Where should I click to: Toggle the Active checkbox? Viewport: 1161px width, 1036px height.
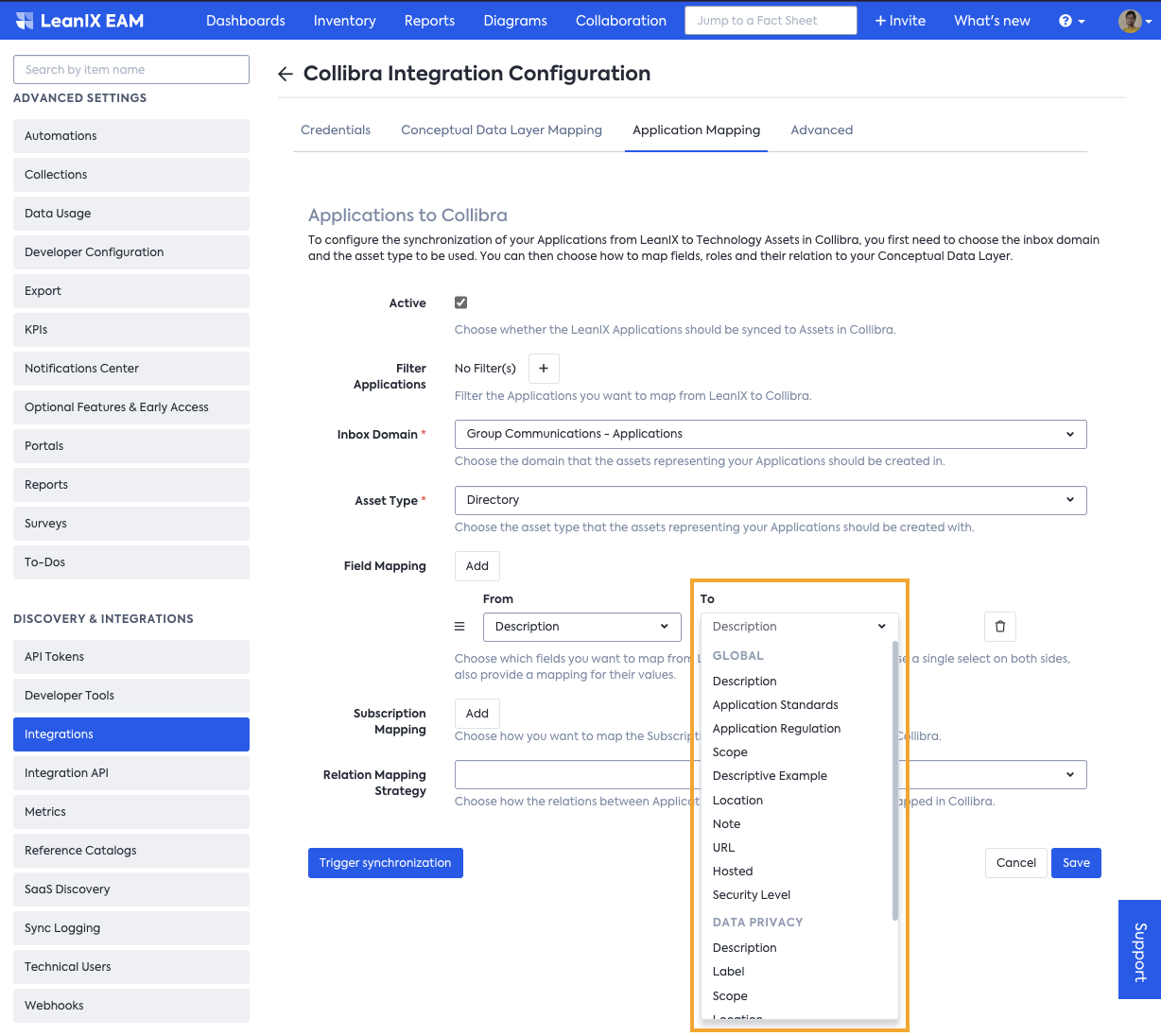(461, 302)
